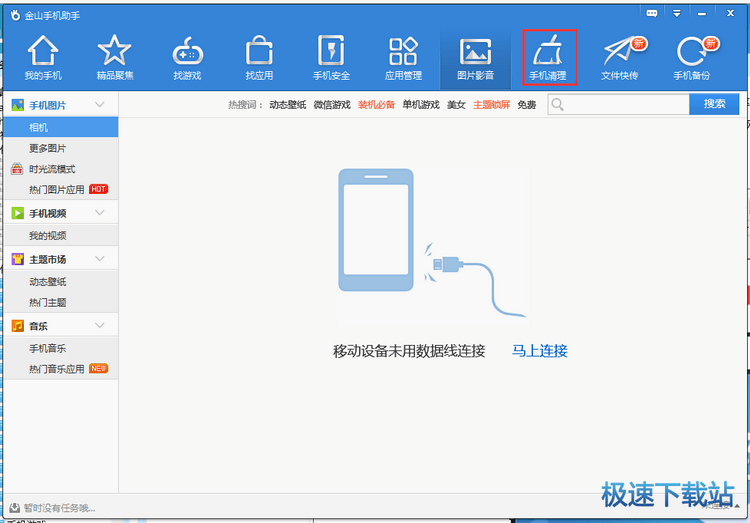Open 时光流模式 sidebar entry
This screenshot has width=750, height=523.
[x=61, y=169]
